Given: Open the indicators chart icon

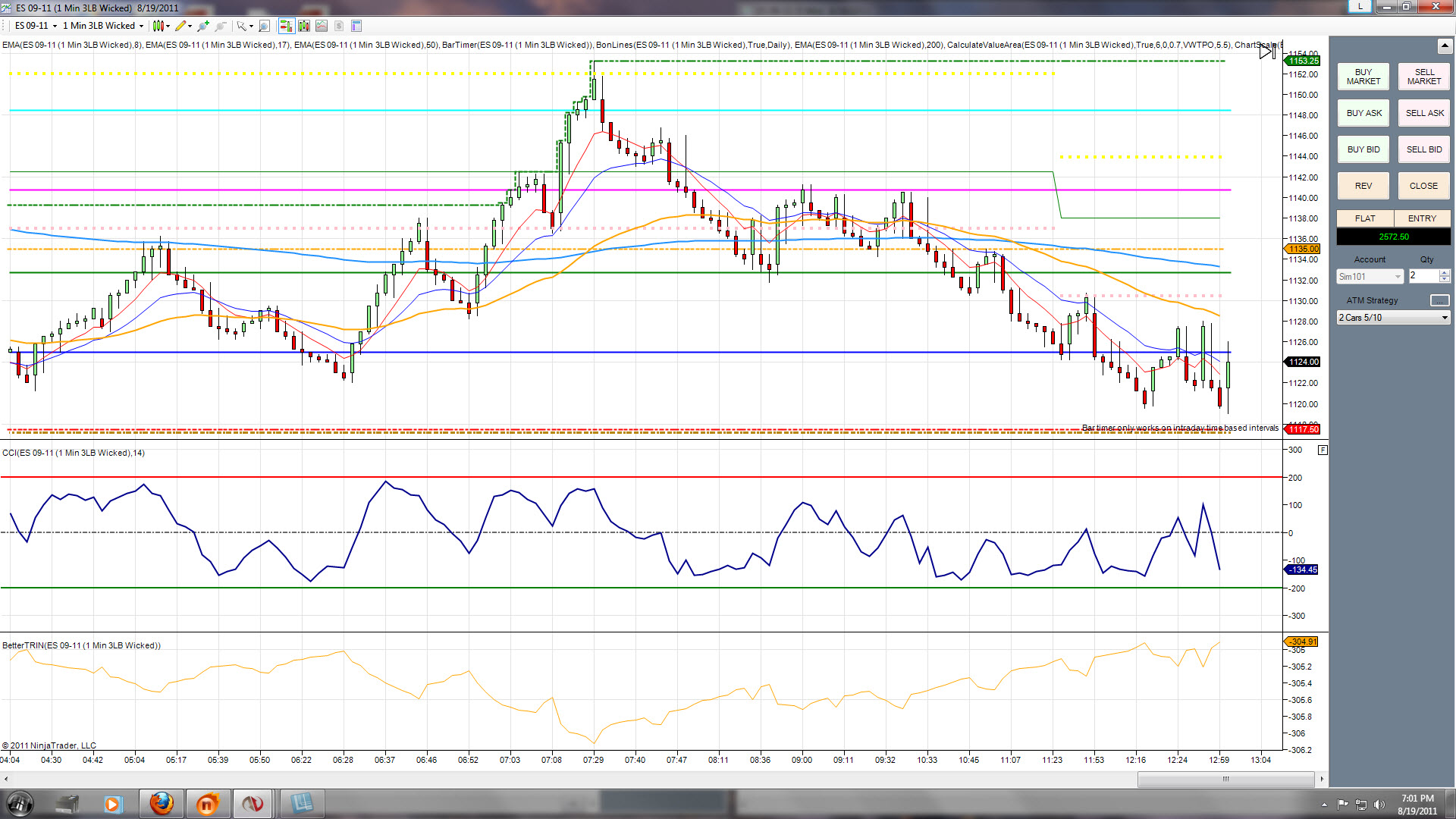Looking at the screenshot, I should (x=322, y=26).
